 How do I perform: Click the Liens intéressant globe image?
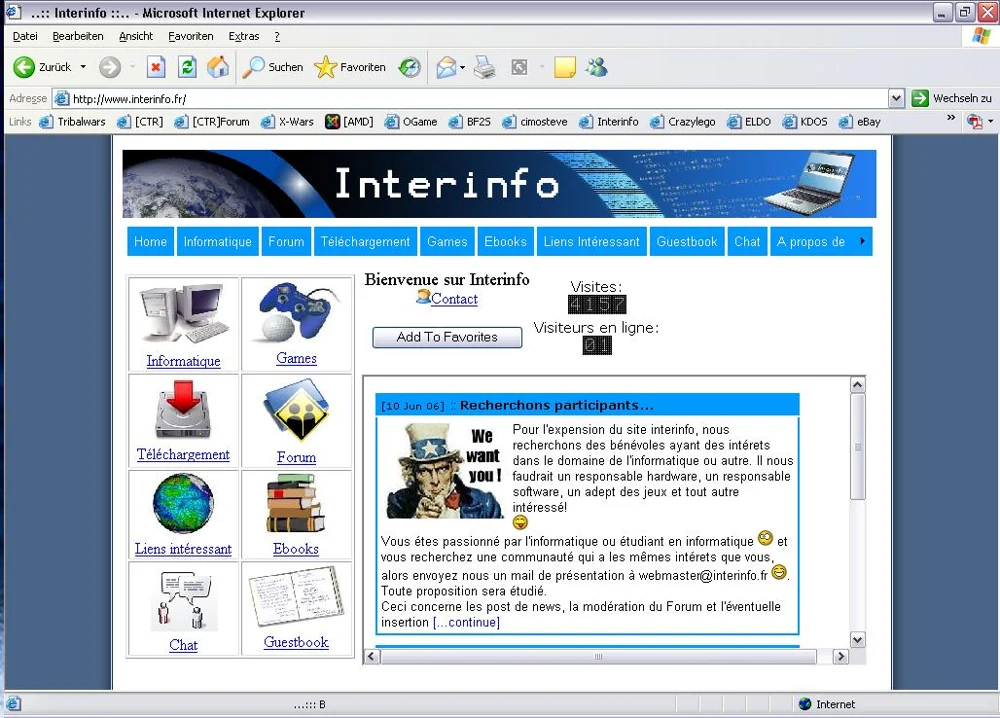183,503
